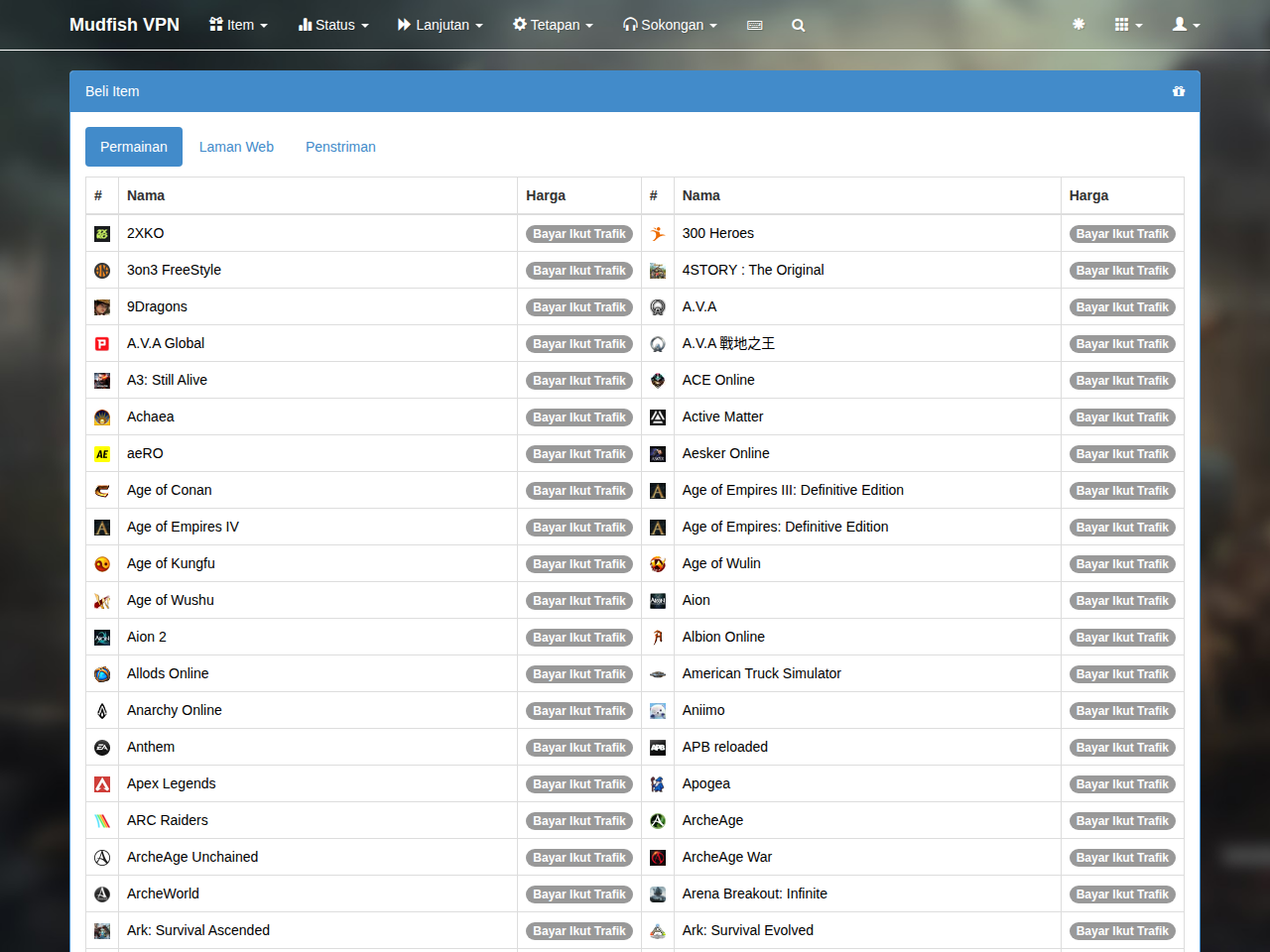Open the user account dropdown
Viewport: 1270px width, 952px height.
1186,25
